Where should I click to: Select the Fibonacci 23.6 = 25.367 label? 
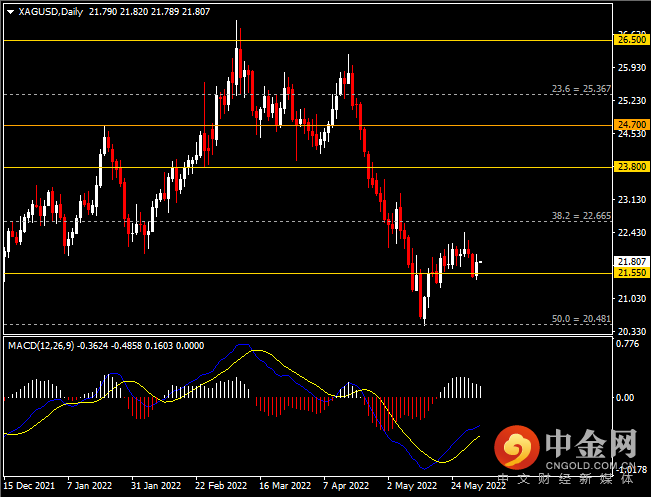581,89
